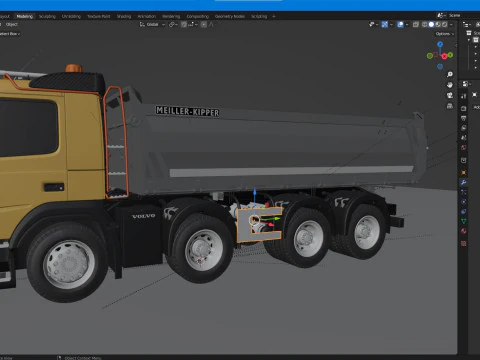Select material preview viewport shading

point(438,24)
